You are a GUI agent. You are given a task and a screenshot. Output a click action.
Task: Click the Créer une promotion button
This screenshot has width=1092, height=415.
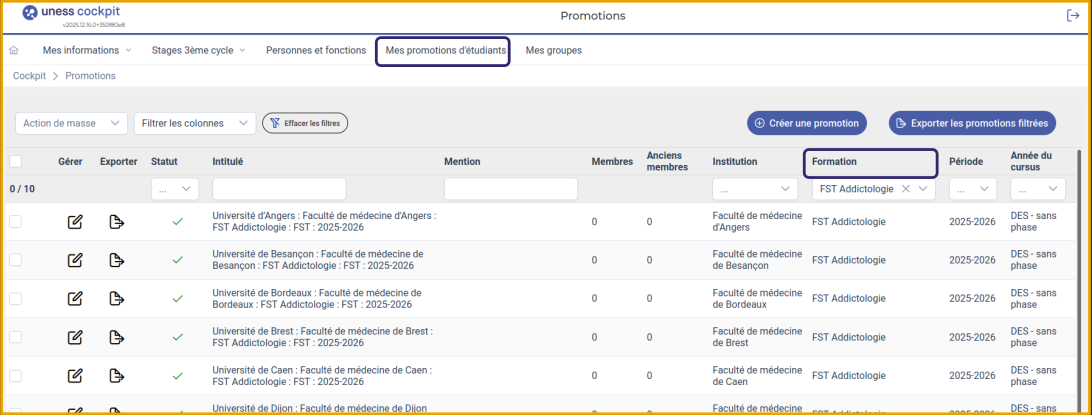point(806,123)
